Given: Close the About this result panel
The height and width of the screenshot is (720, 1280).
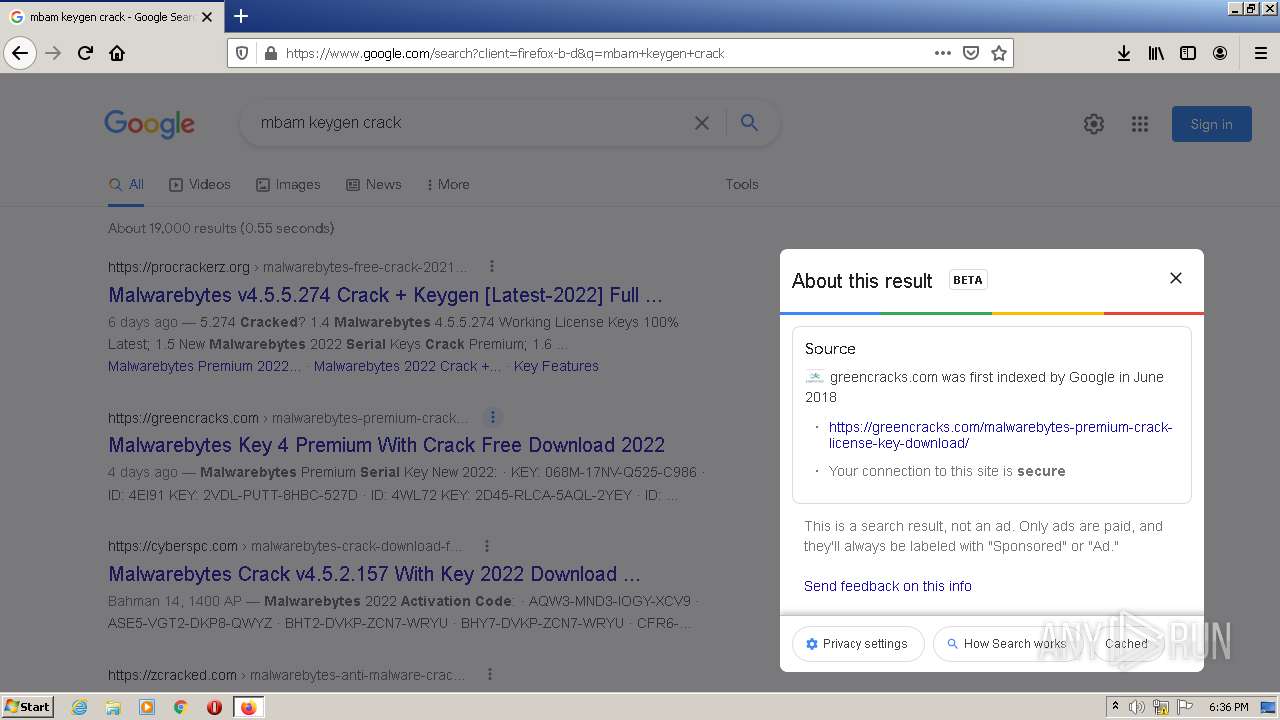Looking at the screenshot, I should point(1176,278).
